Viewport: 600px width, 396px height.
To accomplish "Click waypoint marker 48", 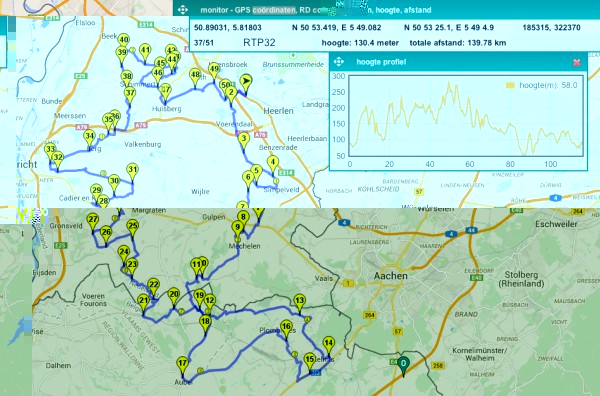I will [x=195, y=77].
